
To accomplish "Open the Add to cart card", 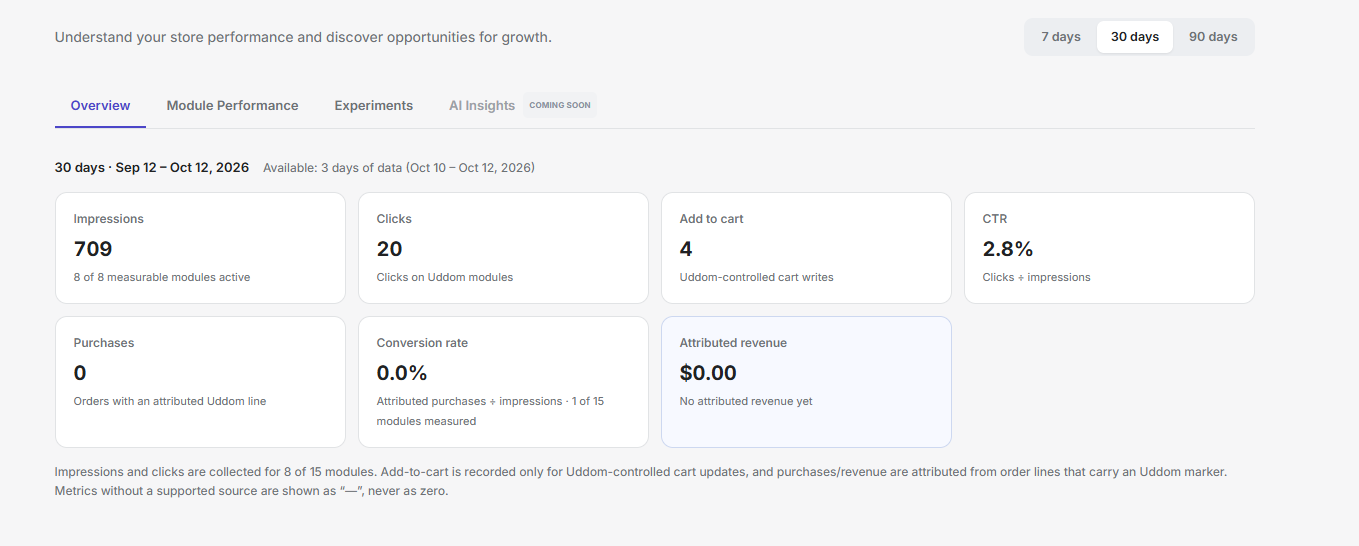I will click(806, 248).
